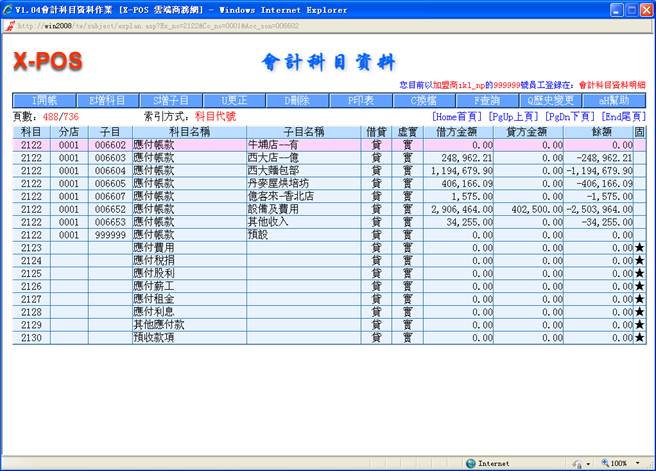The width and height of the screenshot is (656, 471).
Task: Click E增科目 to add an account
Action: pyautogui.click(x=107, y=100)
